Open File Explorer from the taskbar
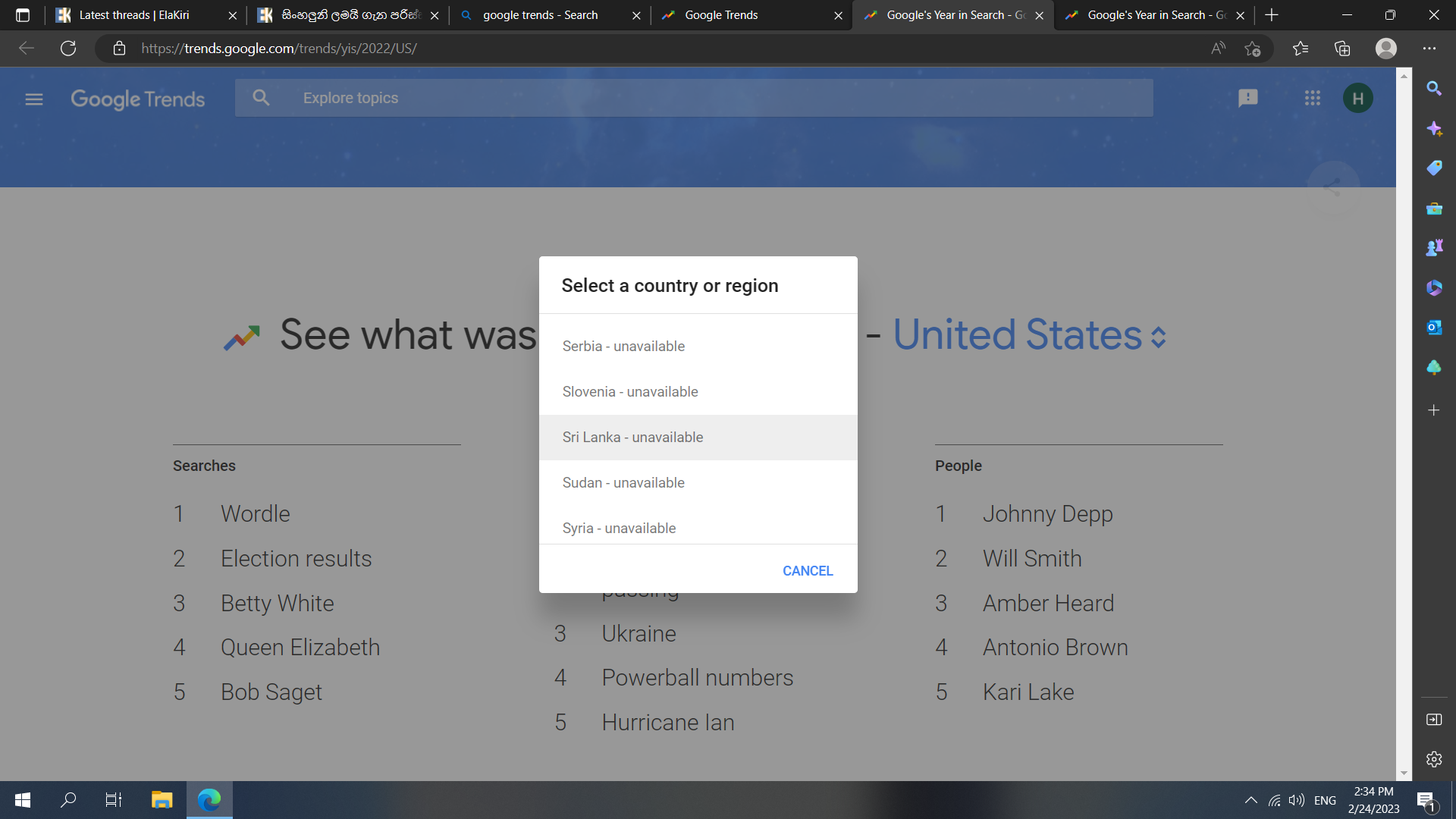This screenshot has height=819, width=1456. [162, 800]
